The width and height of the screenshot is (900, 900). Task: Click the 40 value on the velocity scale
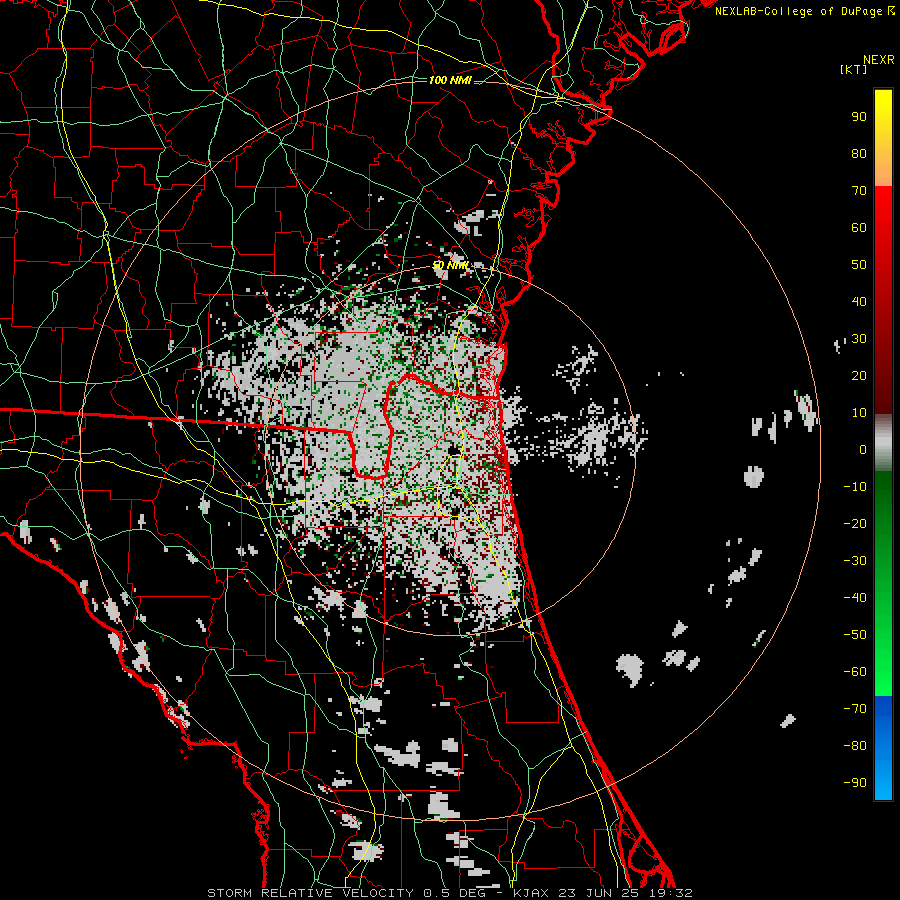point(859,302)
